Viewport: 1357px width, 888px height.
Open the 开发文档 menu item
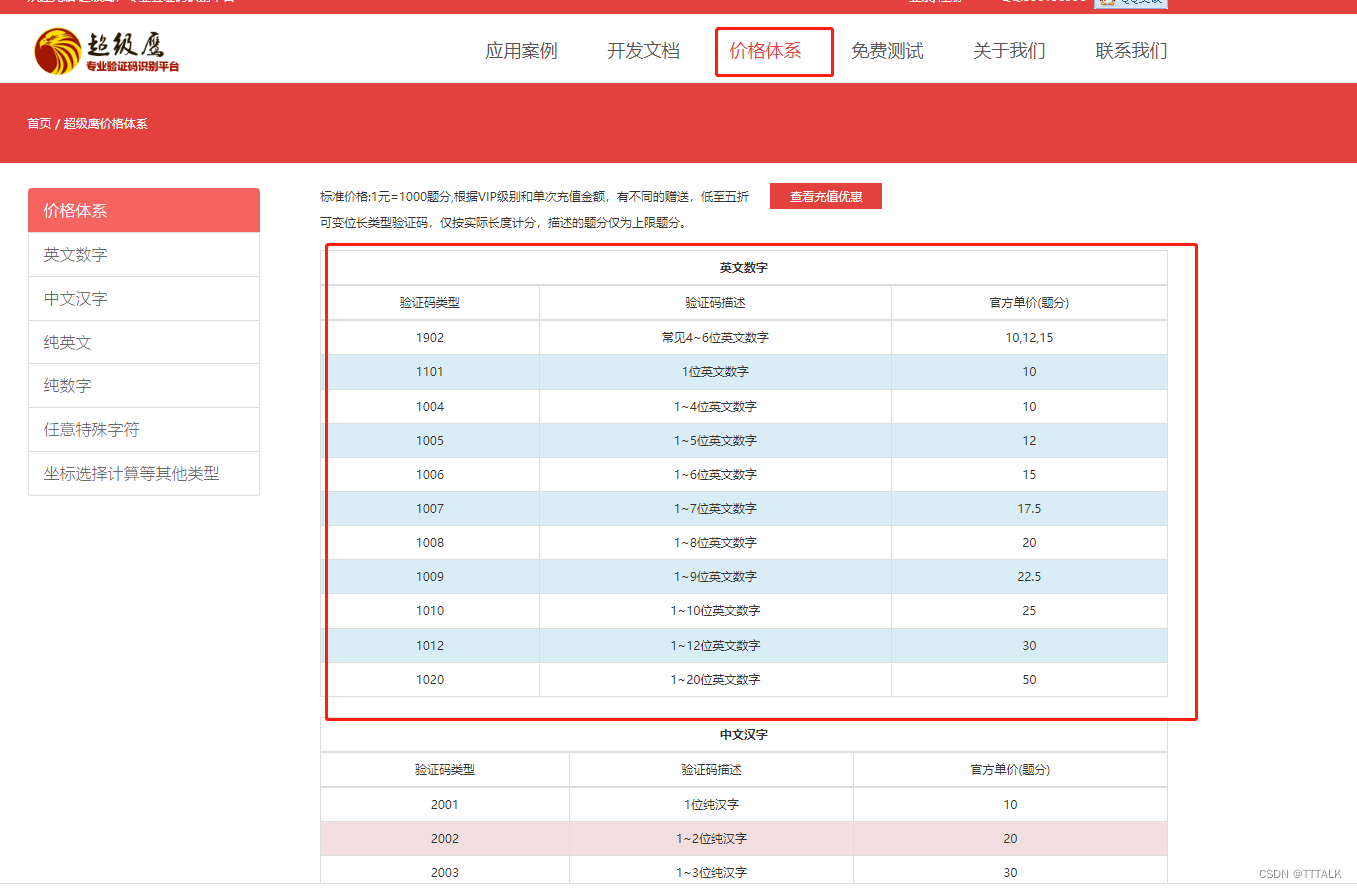click(x=643, y=51)
